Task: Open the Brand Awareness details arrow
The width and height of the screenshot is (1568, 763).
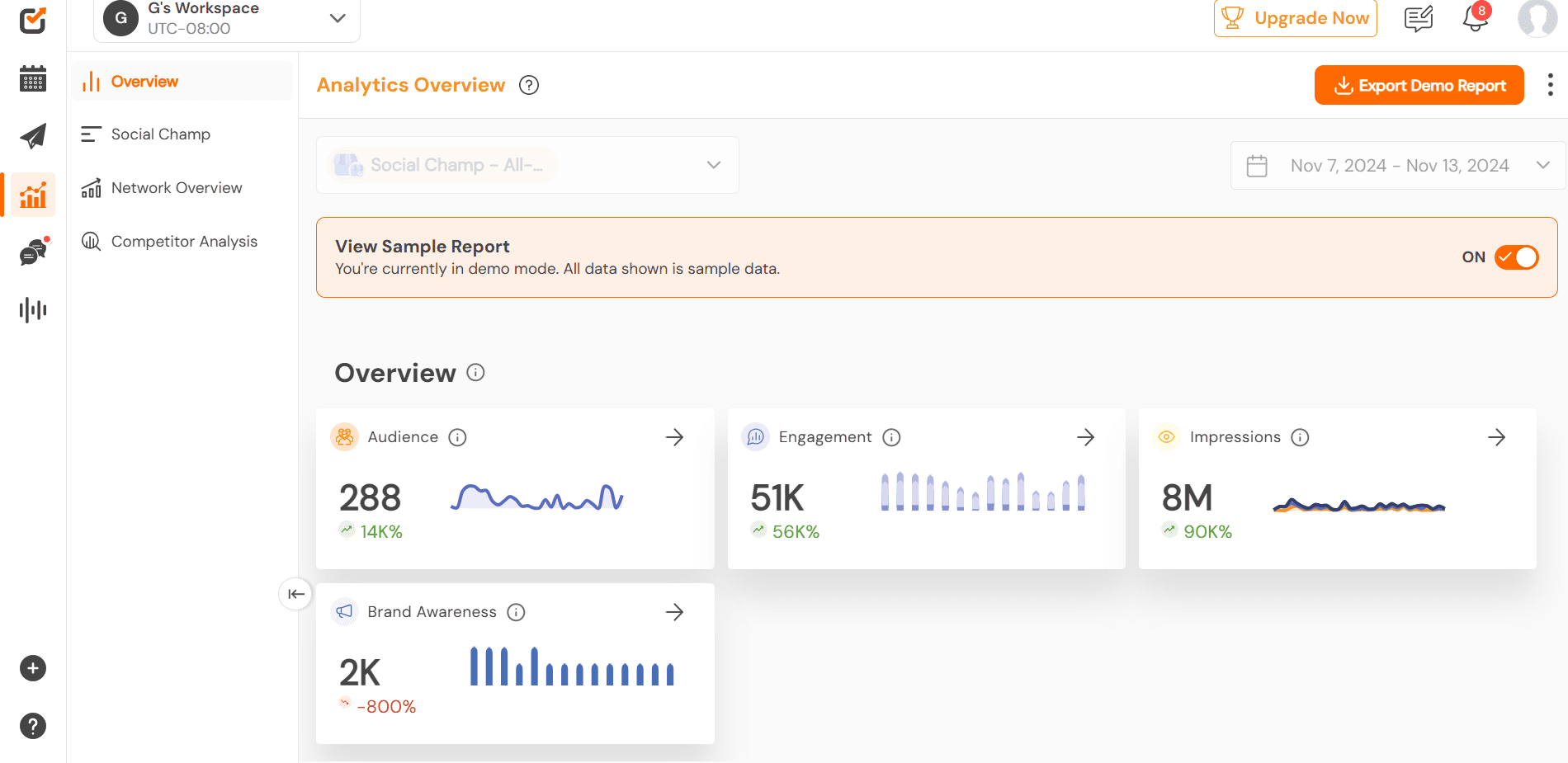Action: (x=674, y=612)
